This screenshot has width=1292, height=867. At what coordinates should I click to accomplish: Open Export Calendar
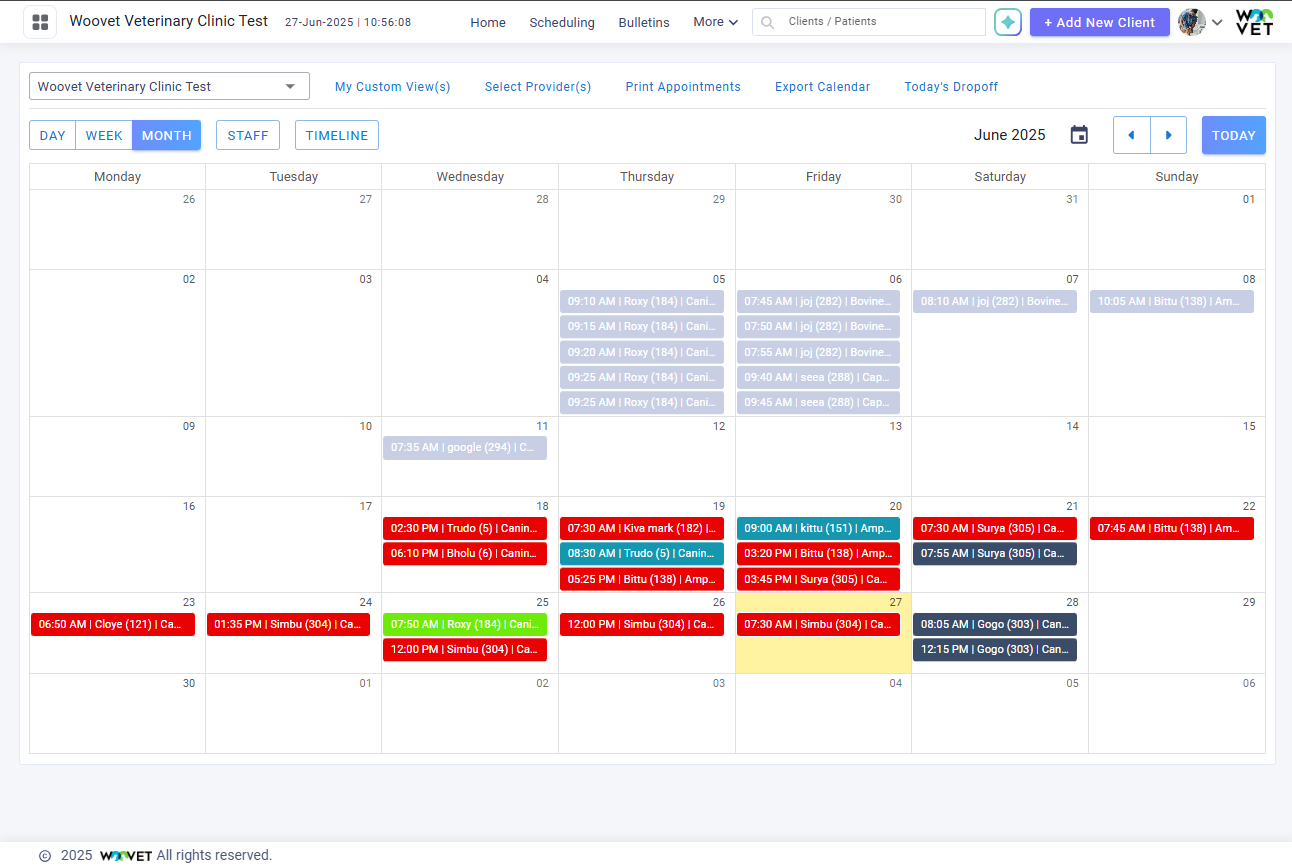click(822, 87)
